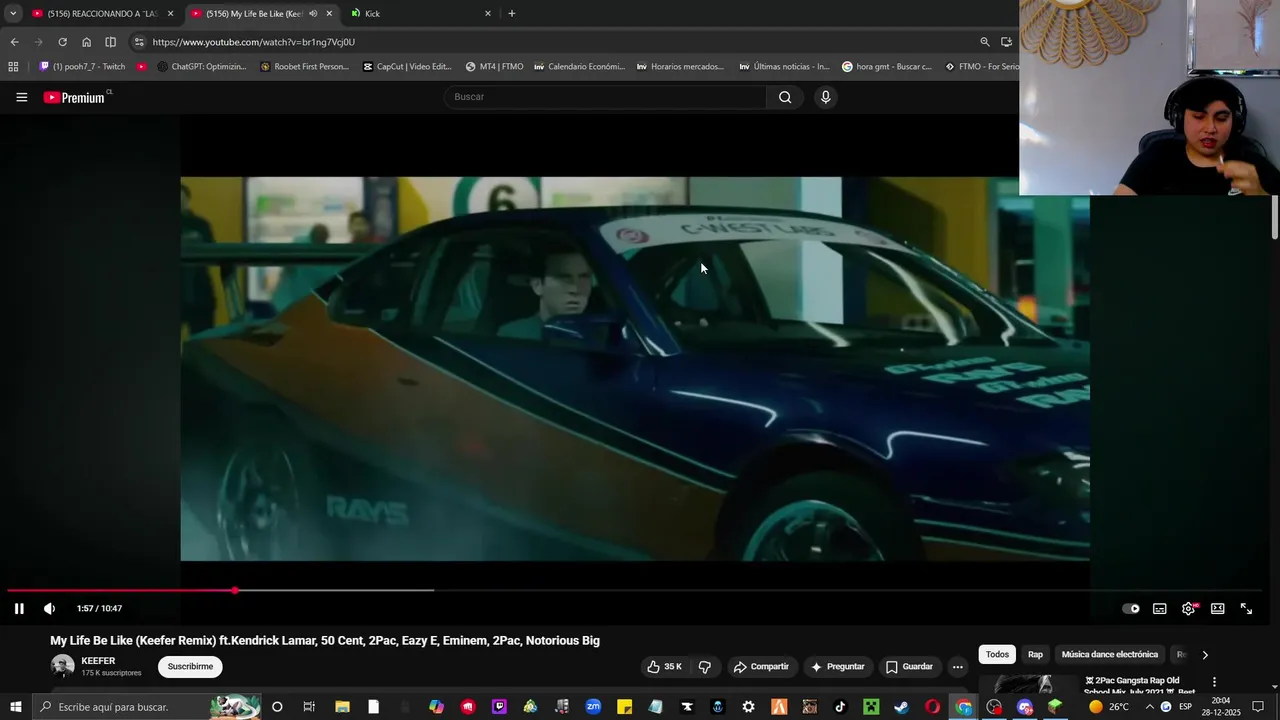Open Calendario Económico bookmark
Screen dimensions: 1280x720
coord(579,67)
